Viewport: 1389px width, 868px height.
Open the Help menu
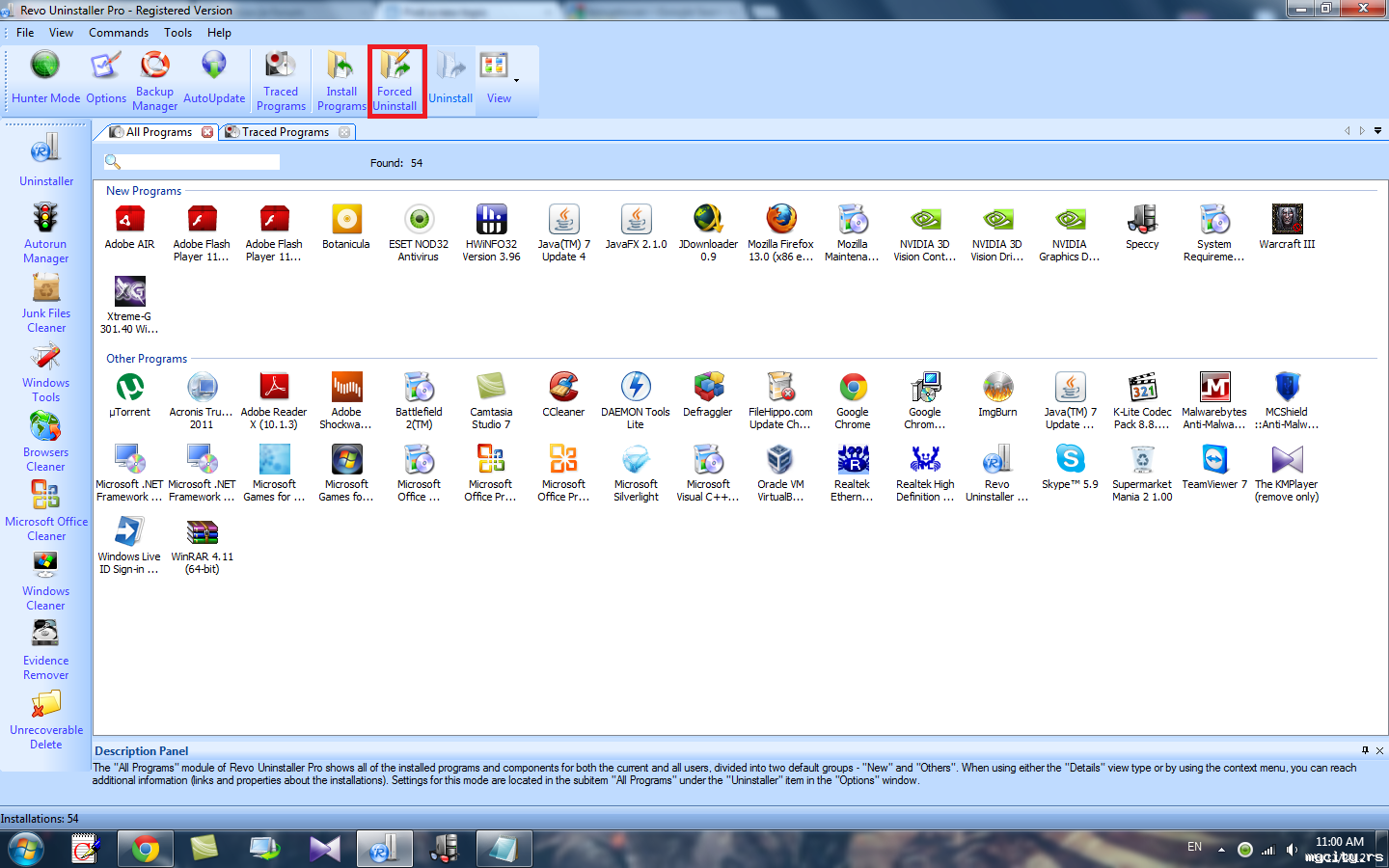[x=219, y=33]
